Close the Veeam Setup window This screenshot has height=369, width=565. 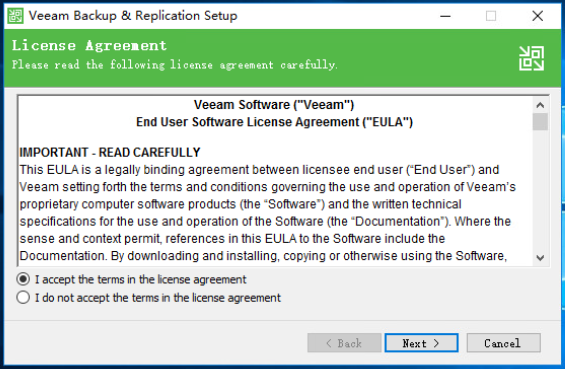click(538, 16)
